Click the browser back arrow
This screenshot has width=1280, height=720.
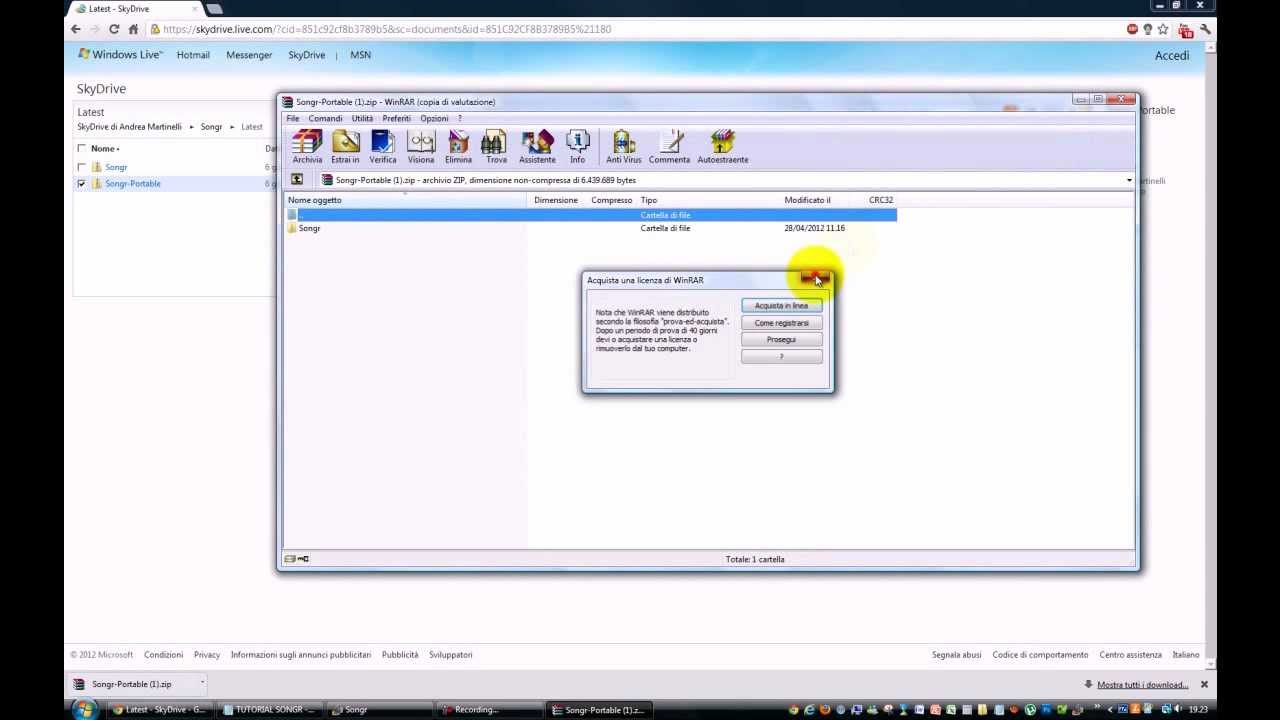pyautogui.click(x=76, y=29)
